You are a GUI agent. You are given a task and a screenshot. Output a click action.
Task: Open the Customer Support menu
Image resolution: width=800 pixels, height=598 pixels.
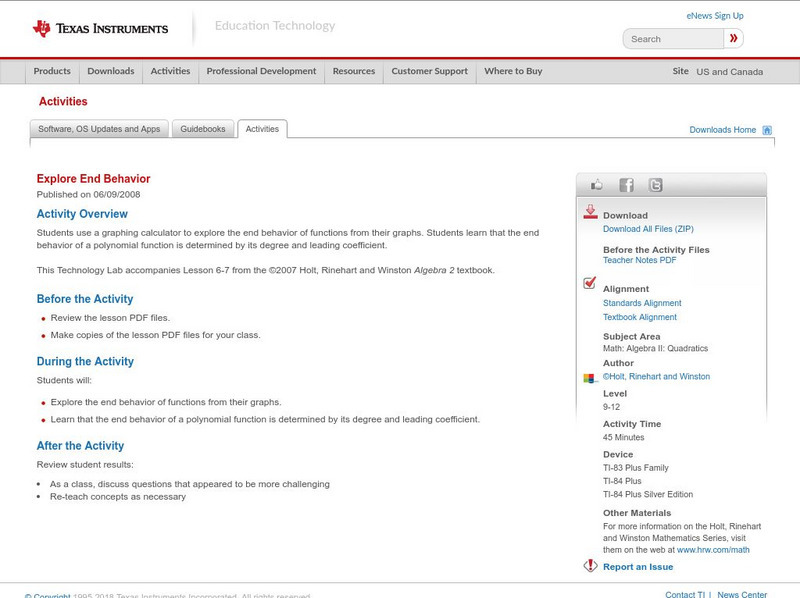[430, 71]
